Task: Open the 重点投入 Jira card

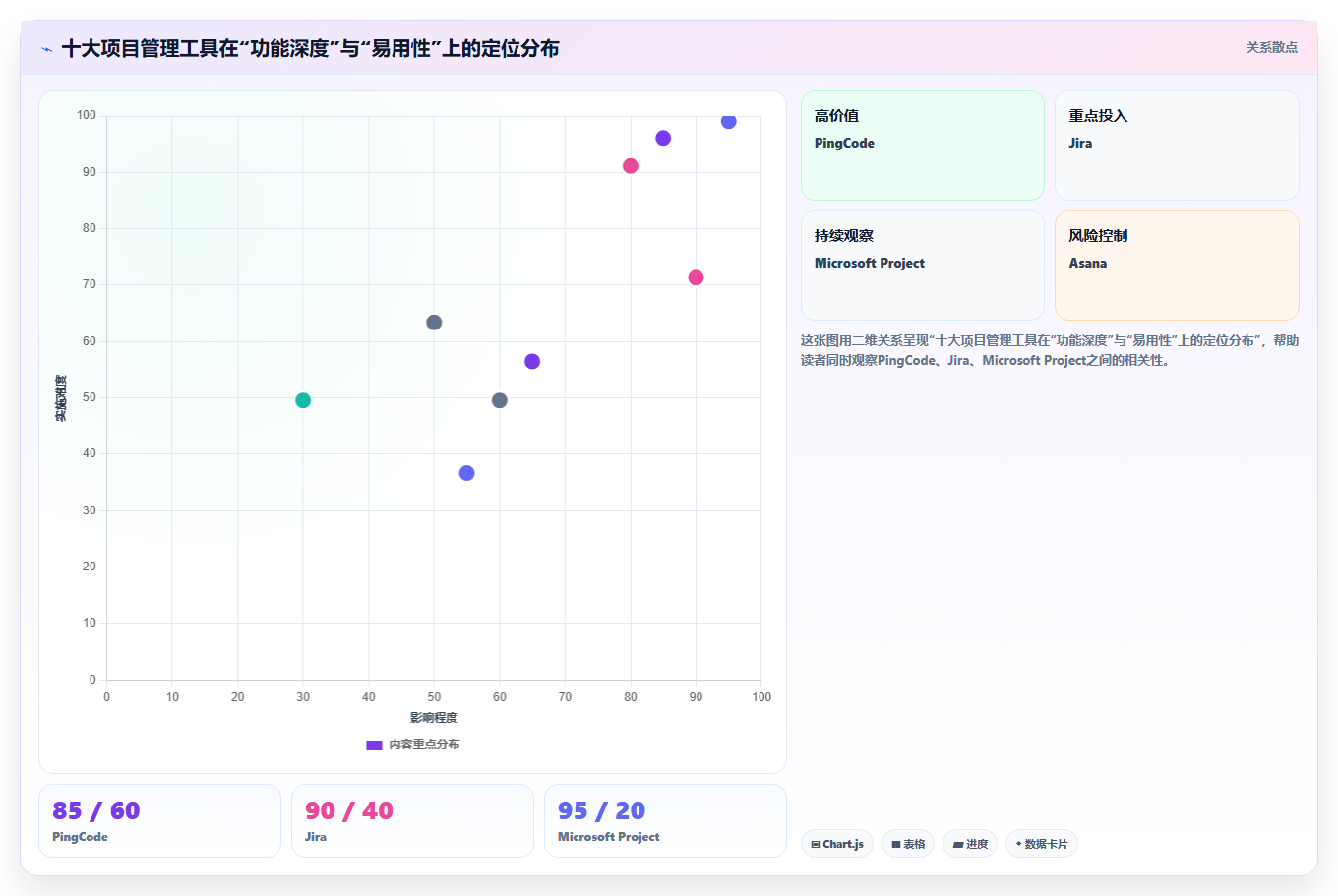Action: click(x=1177, y=146)
